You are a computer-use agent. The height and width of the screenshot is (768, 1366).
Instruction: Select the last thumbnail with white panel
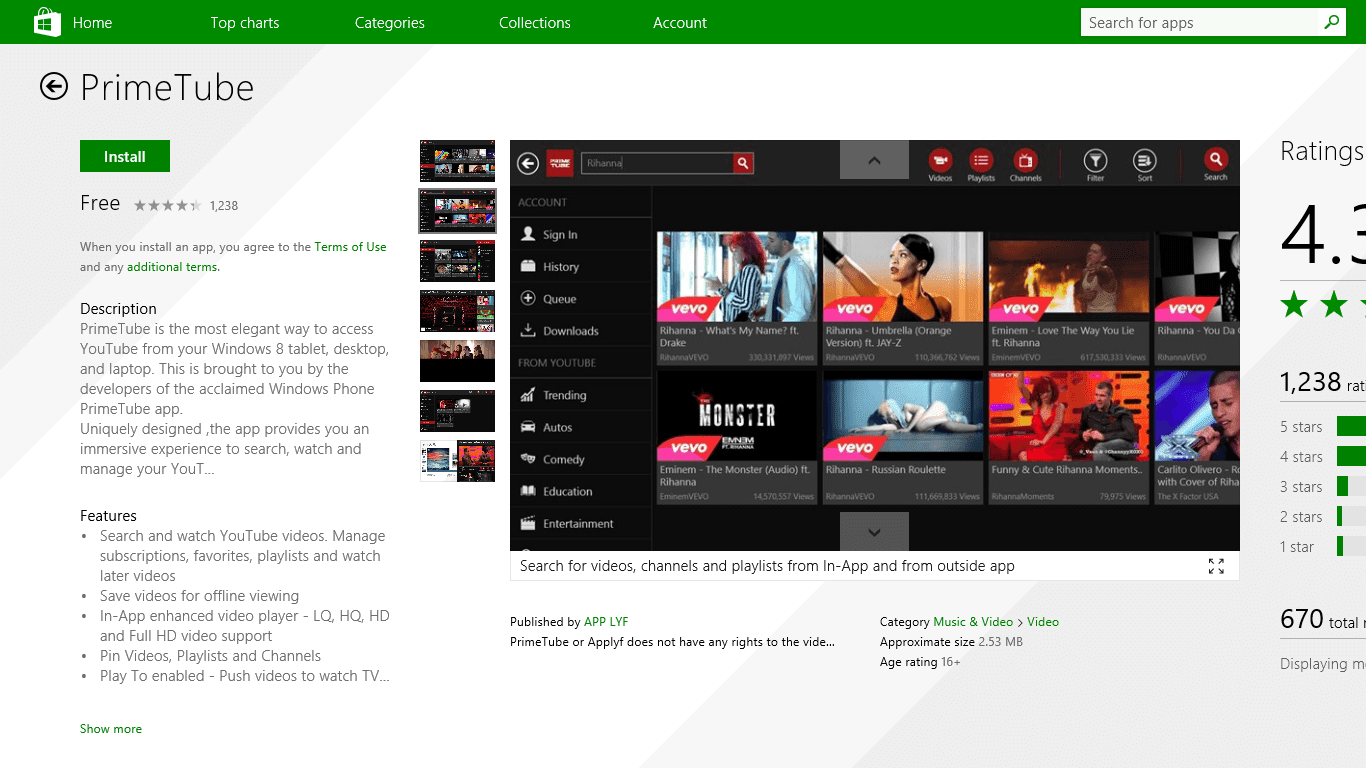tap(457, 461)
